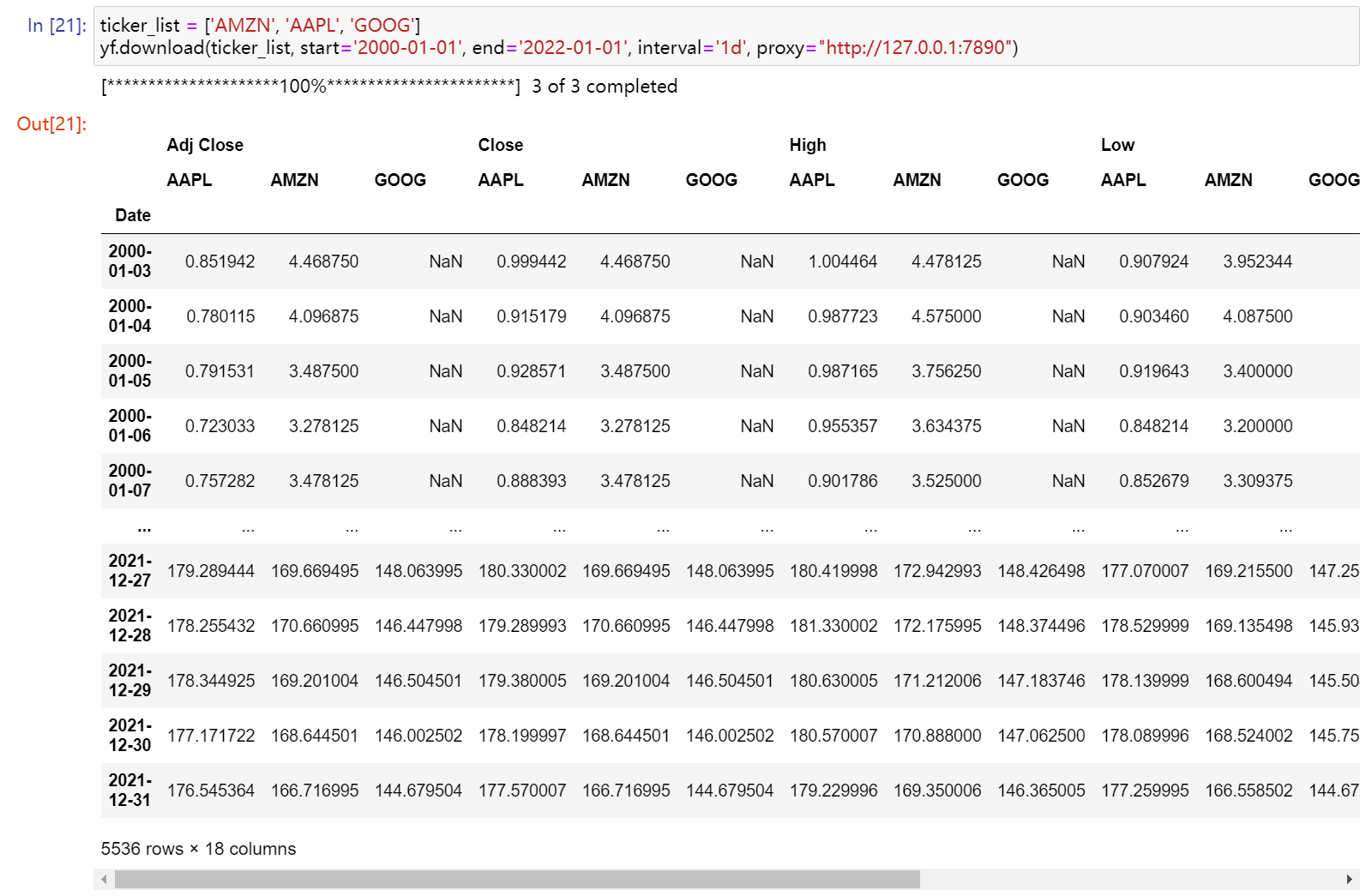This screenshot has height=896, width=1372.
Task: Click the AAPL header under Adj Close
Action: pos(190,180)
